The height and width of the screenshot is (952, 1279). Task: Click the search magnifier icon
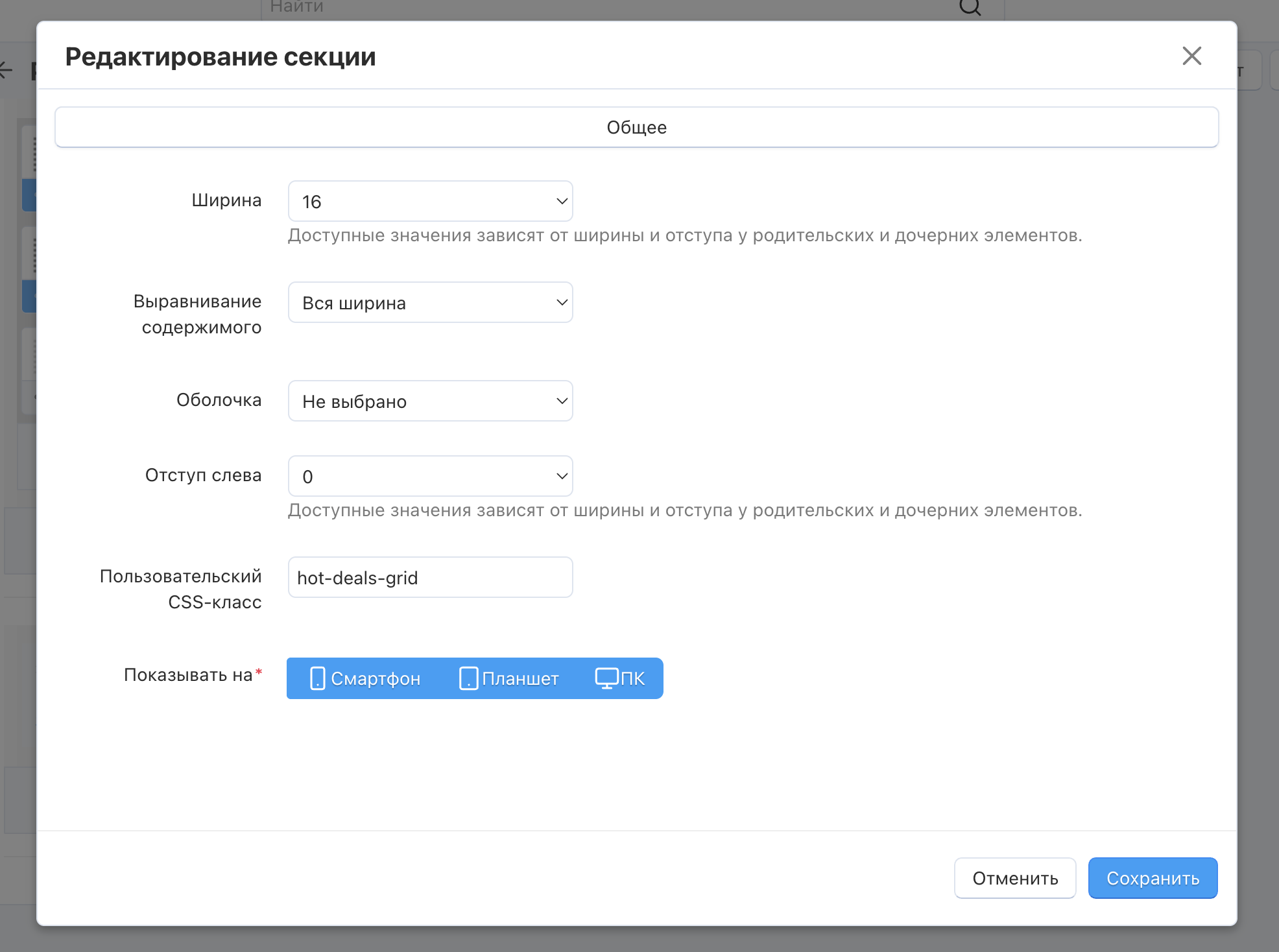click(970, 8)
